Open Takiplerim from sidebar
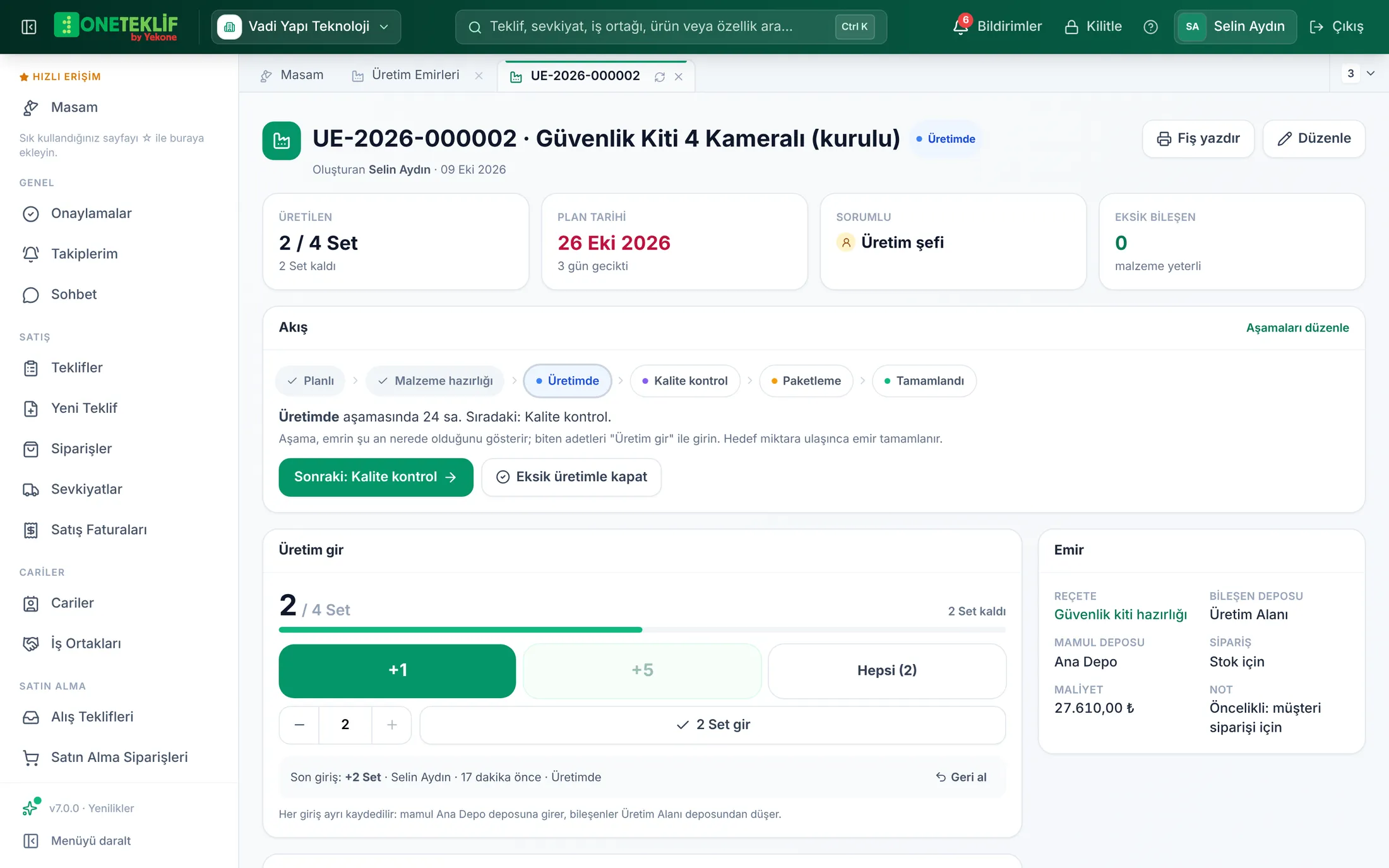Screen dimensions: 1389x868 pyautogui.click(x=119, y=254)
